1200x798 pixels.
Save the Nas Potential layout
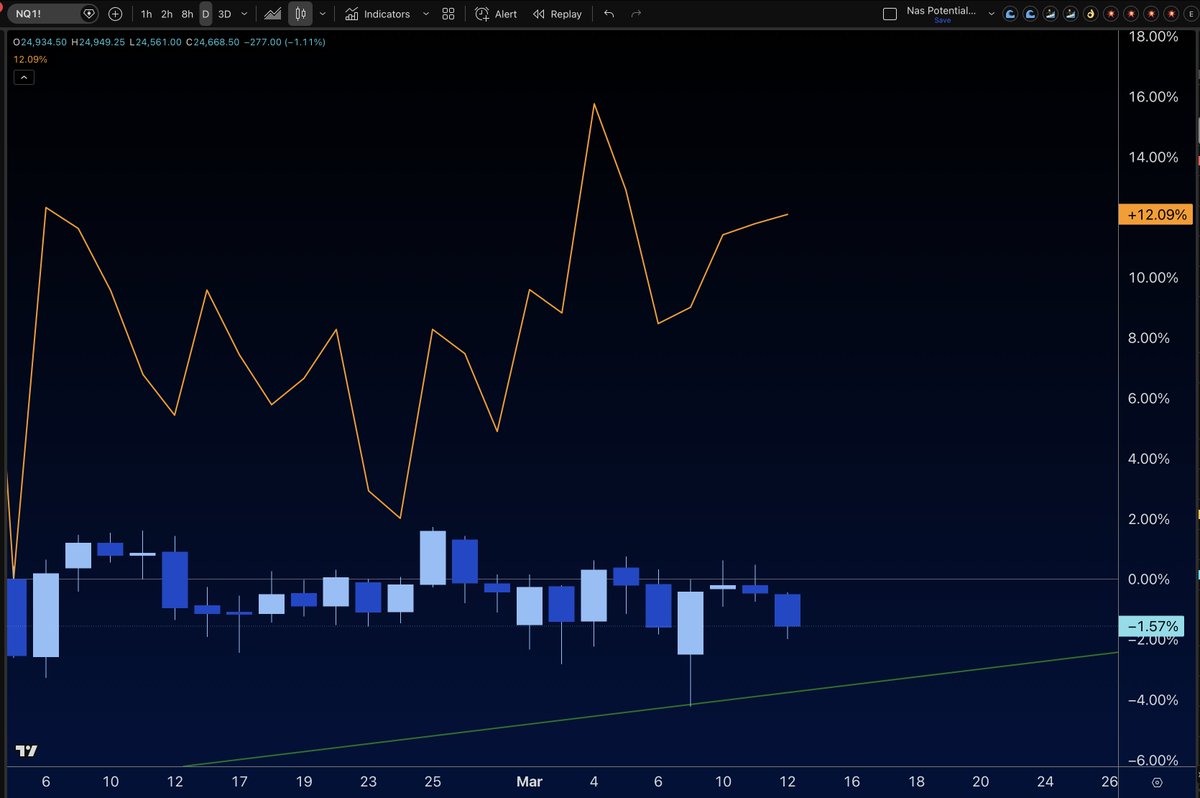click(942, 20)
